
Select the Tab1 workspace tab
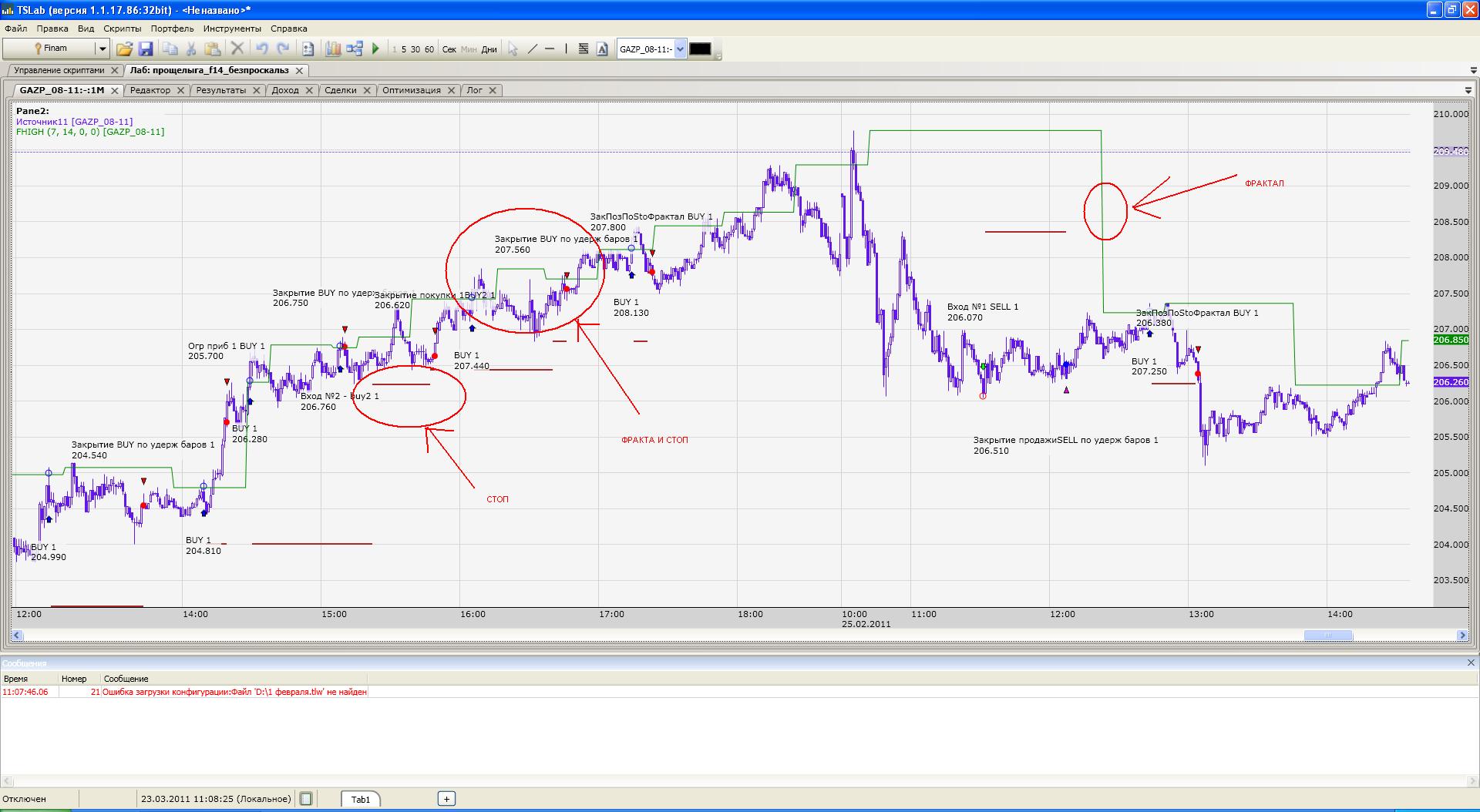pos(361,799)
